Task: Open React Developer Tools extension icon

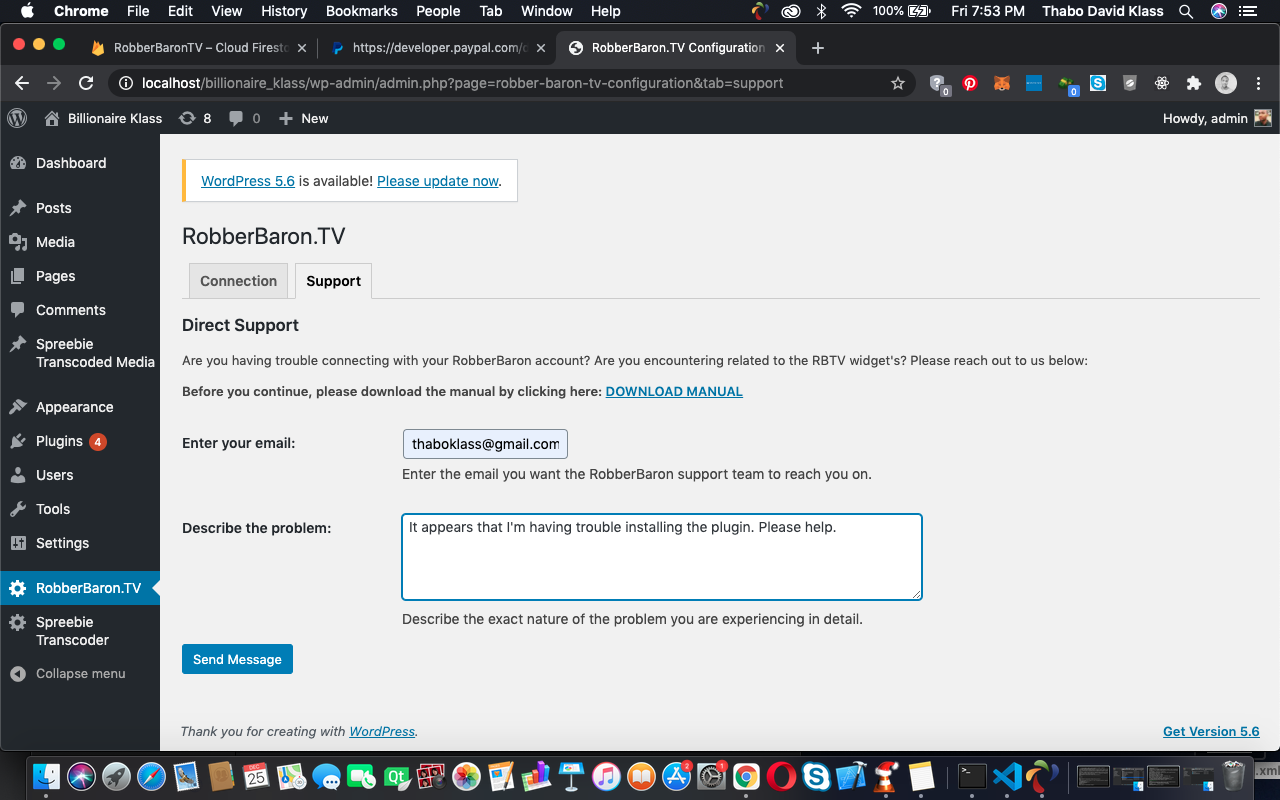Action: [1162, 84]
